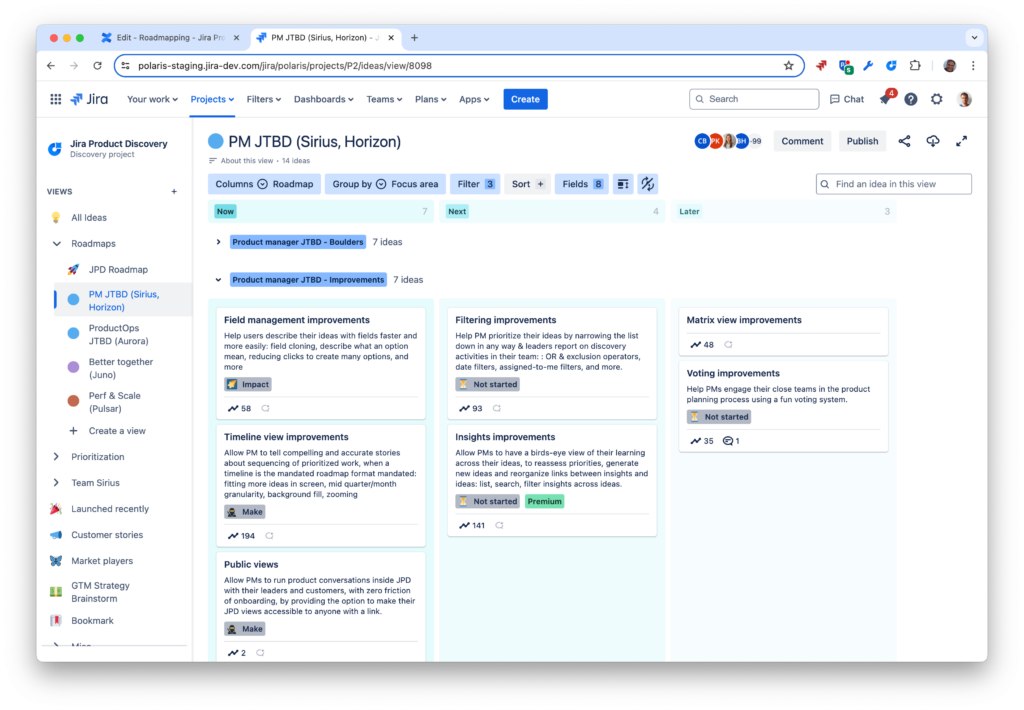1024x710 pixels.
Task: Open the Dashboards menu
Action: 323,99
